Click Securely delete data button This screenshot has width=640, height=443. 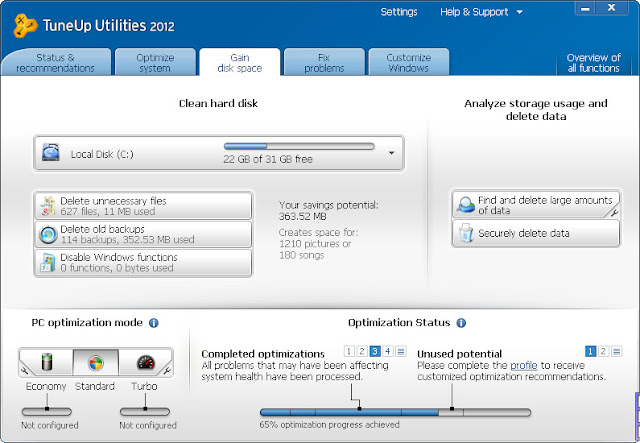536,233
